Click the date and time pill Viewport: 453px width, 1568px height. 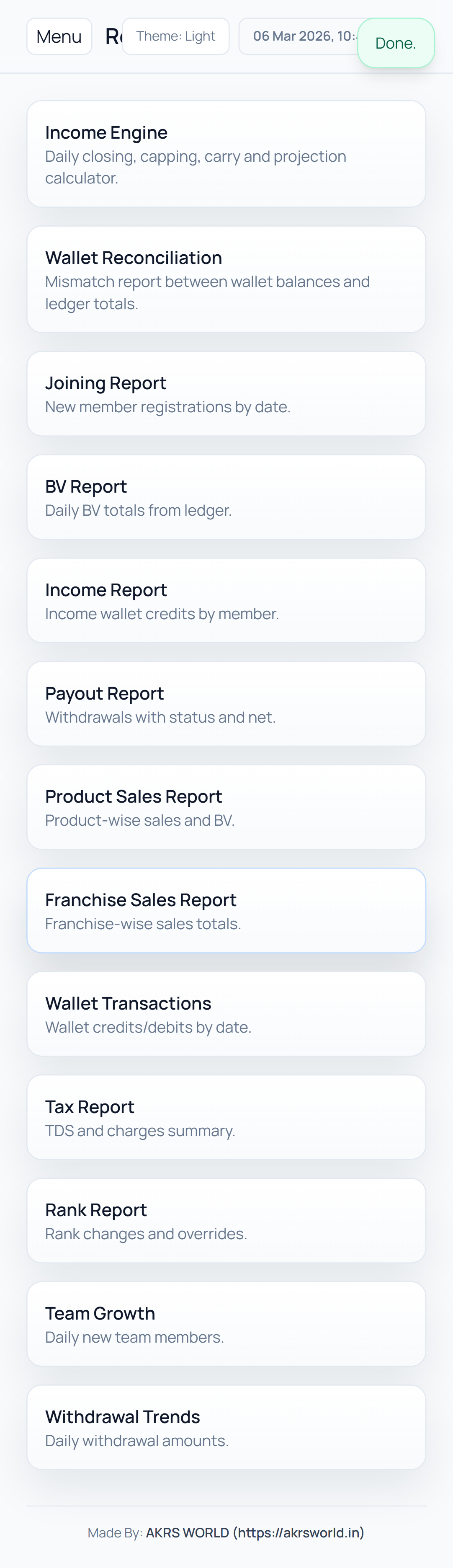click(x=301, y=36)
